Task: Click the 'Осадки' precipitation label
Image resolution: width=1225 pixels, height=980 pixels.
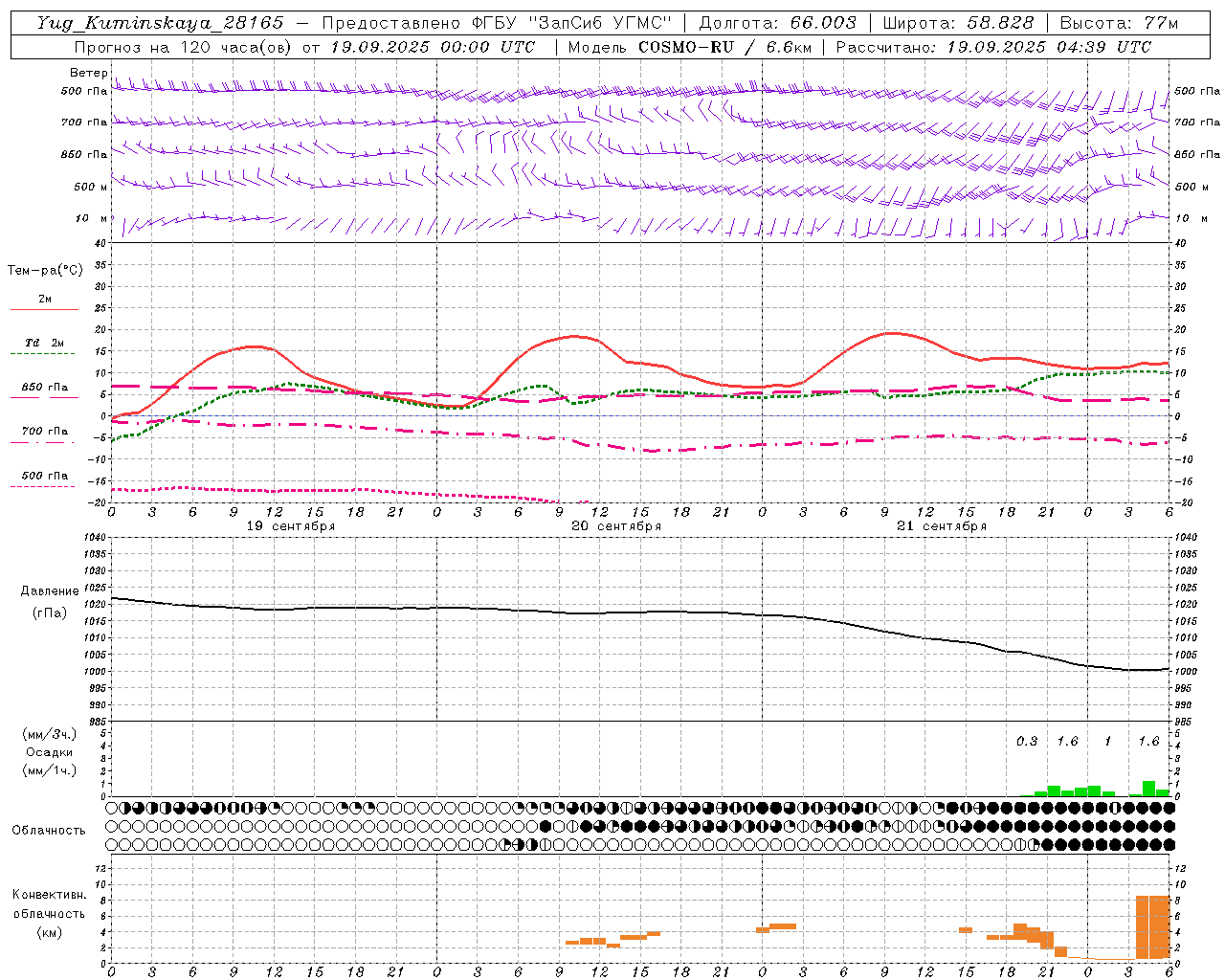Action: [50, 752]
